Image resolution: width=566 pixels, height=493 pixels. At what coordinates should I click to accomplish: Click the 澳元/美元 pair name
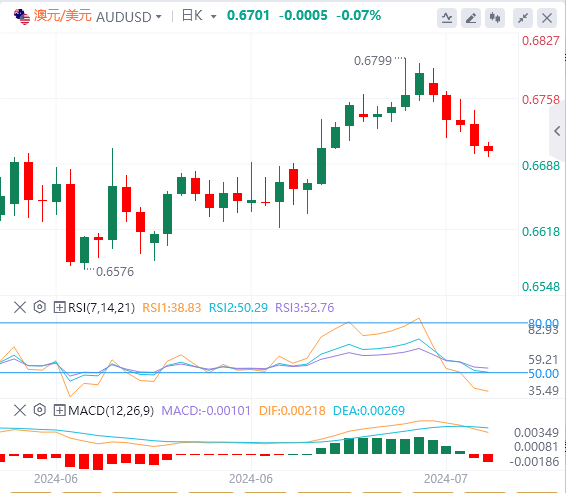pyautogui.click(x=62, y=16)
